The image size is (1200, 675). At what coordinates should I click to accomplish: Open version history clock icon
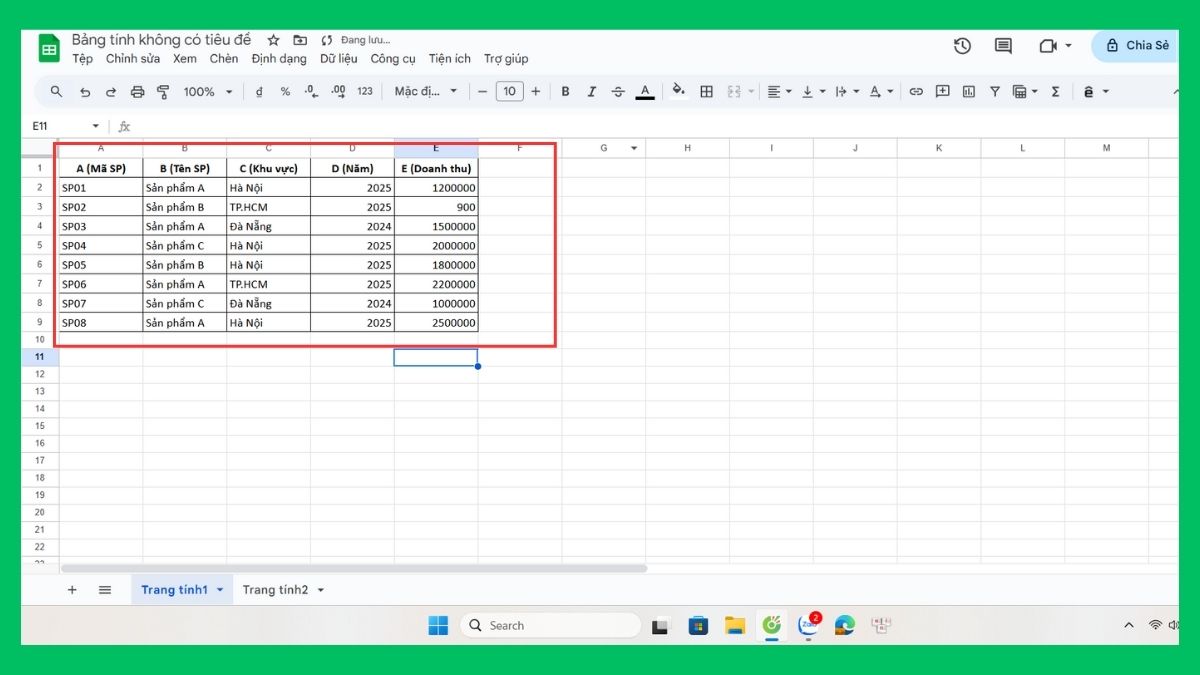coord(962,46)
